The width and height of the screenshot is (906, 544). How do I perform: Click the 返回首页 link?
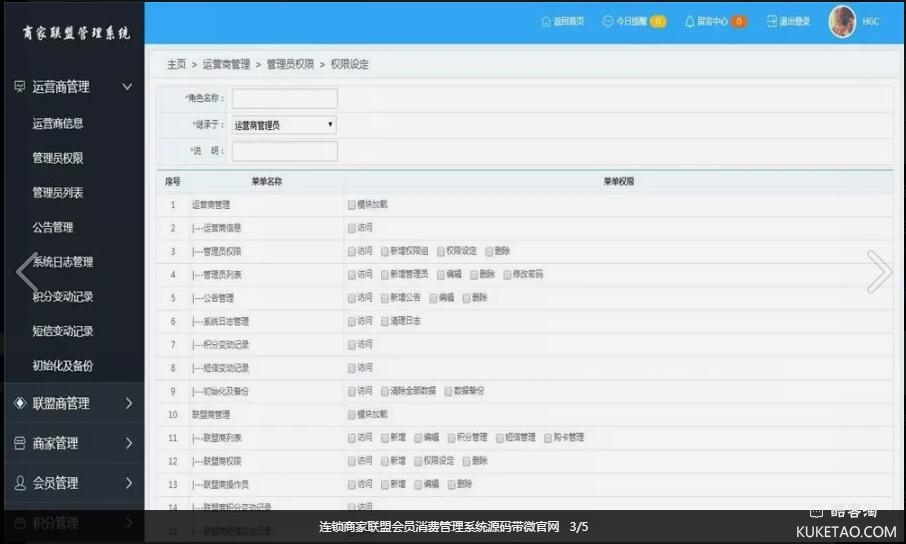tap(569, 21)
